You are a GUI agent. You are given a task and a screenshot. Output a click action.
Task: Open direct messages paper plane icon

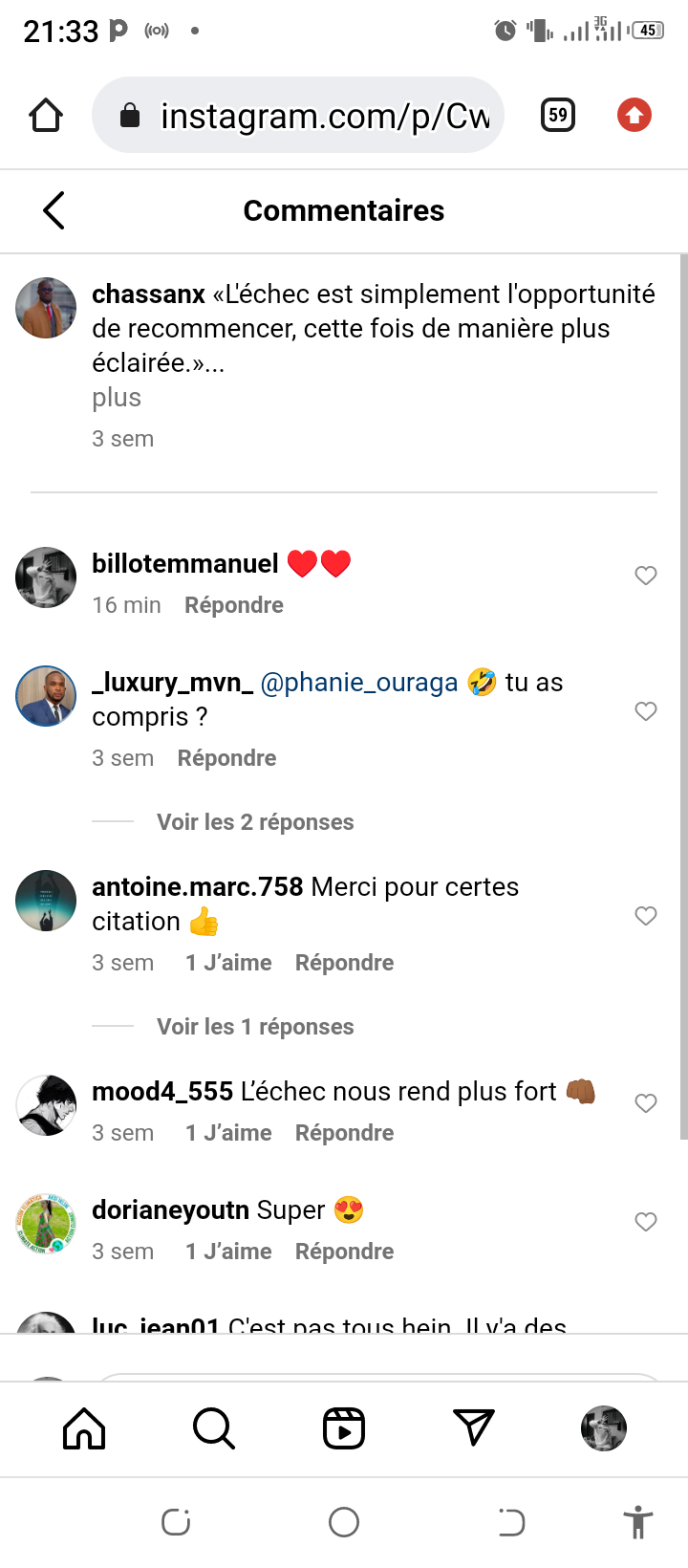[474, 1428]
